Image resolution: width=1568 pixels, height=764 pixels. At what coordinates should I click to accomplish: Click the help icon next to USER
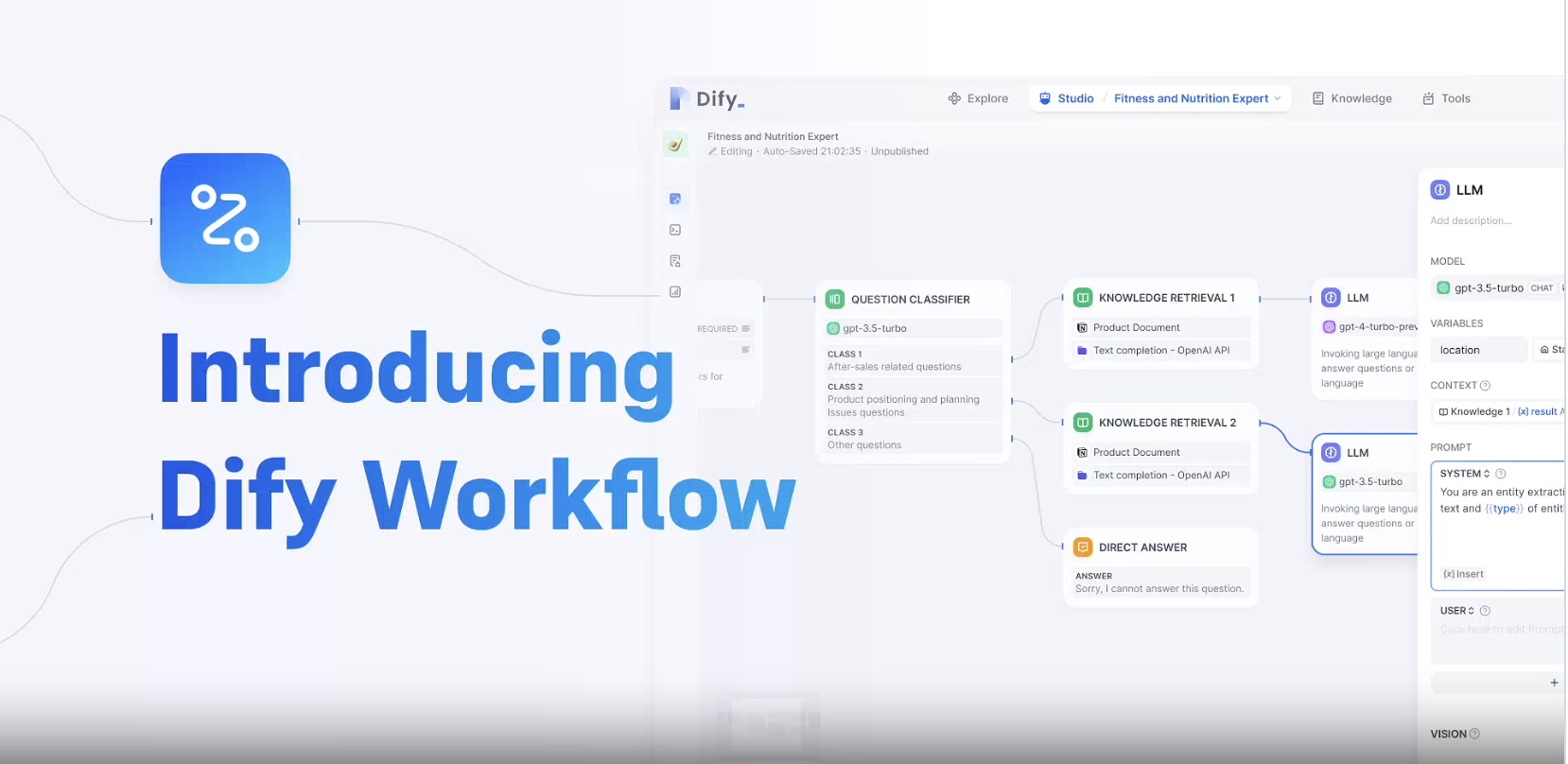pos(1485,611)
